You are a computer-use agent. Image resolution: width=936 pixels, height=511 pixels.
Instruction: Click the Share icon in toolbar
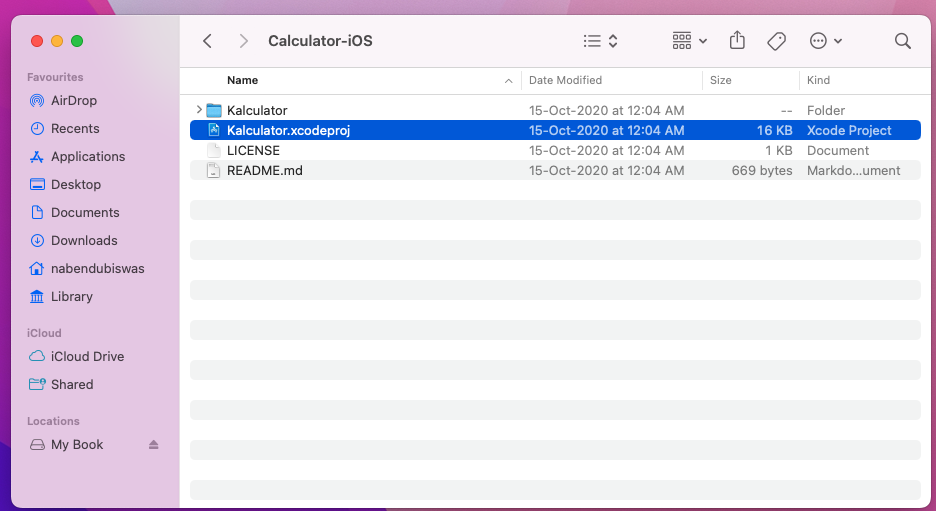click(x=737, y=40)
